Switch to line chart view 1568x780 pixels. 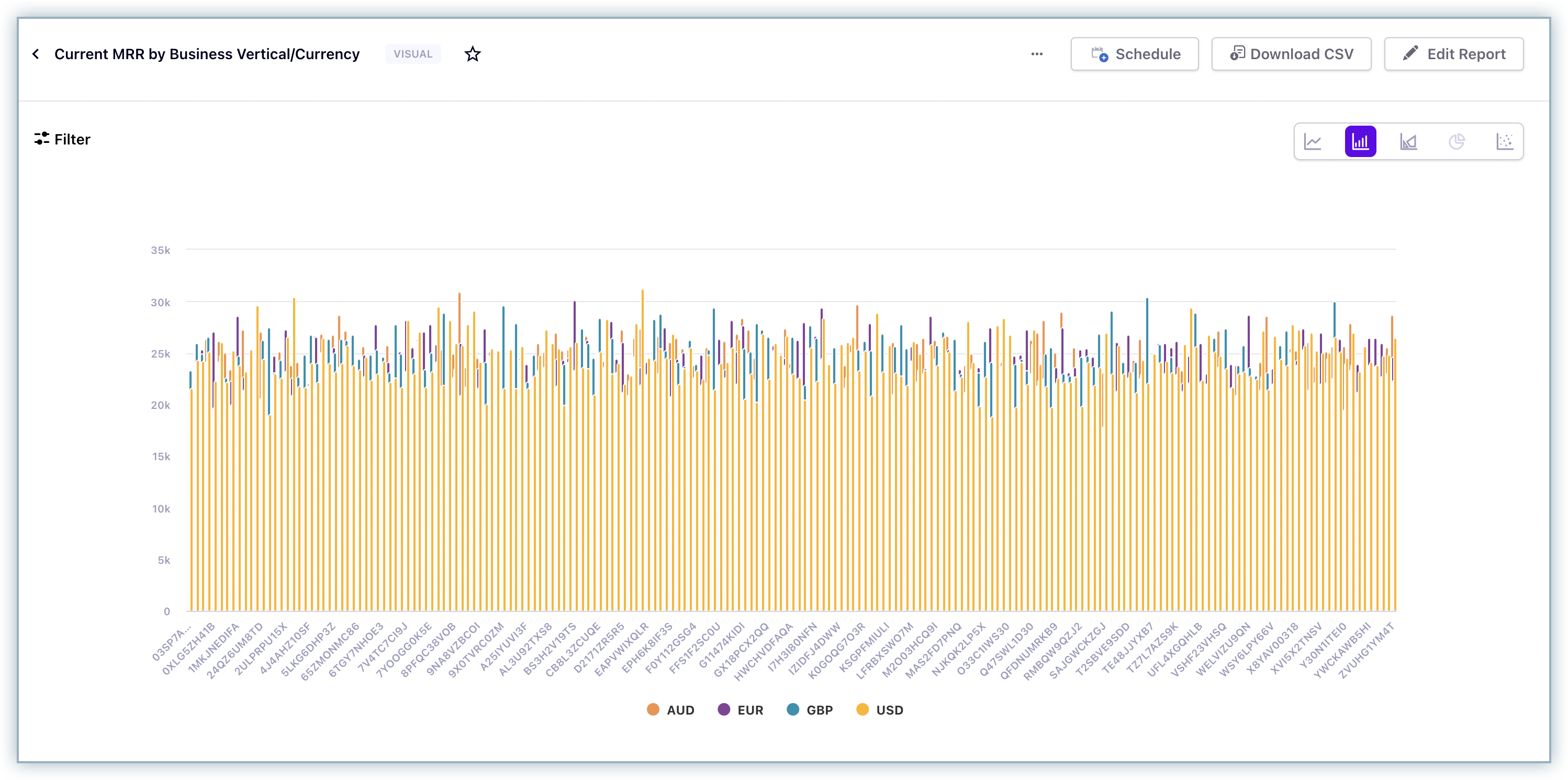coord(1313,142)
